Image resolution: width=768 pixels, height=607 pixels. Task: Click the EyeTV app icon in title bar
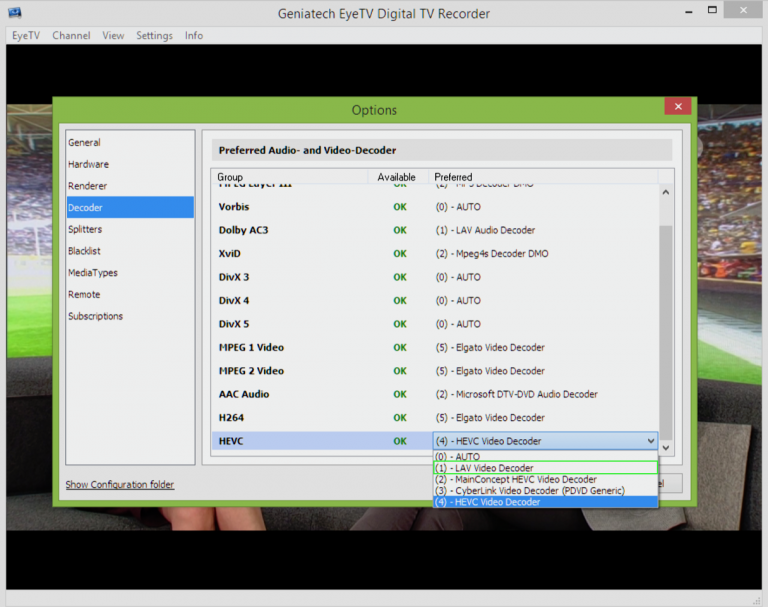15,12
